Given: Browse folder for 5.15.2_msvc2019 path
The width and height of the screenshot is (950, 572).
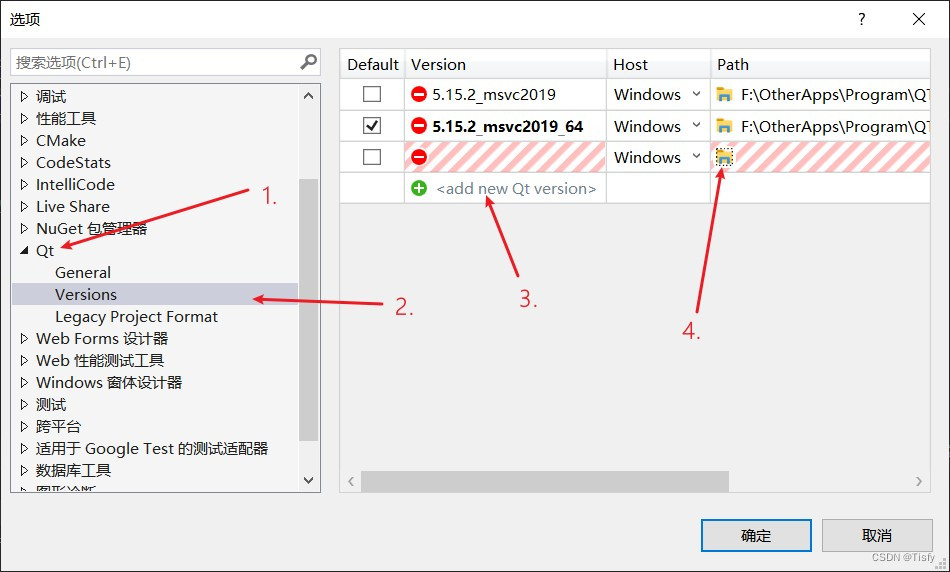Looking at the screenshot, I should point(724,95).
